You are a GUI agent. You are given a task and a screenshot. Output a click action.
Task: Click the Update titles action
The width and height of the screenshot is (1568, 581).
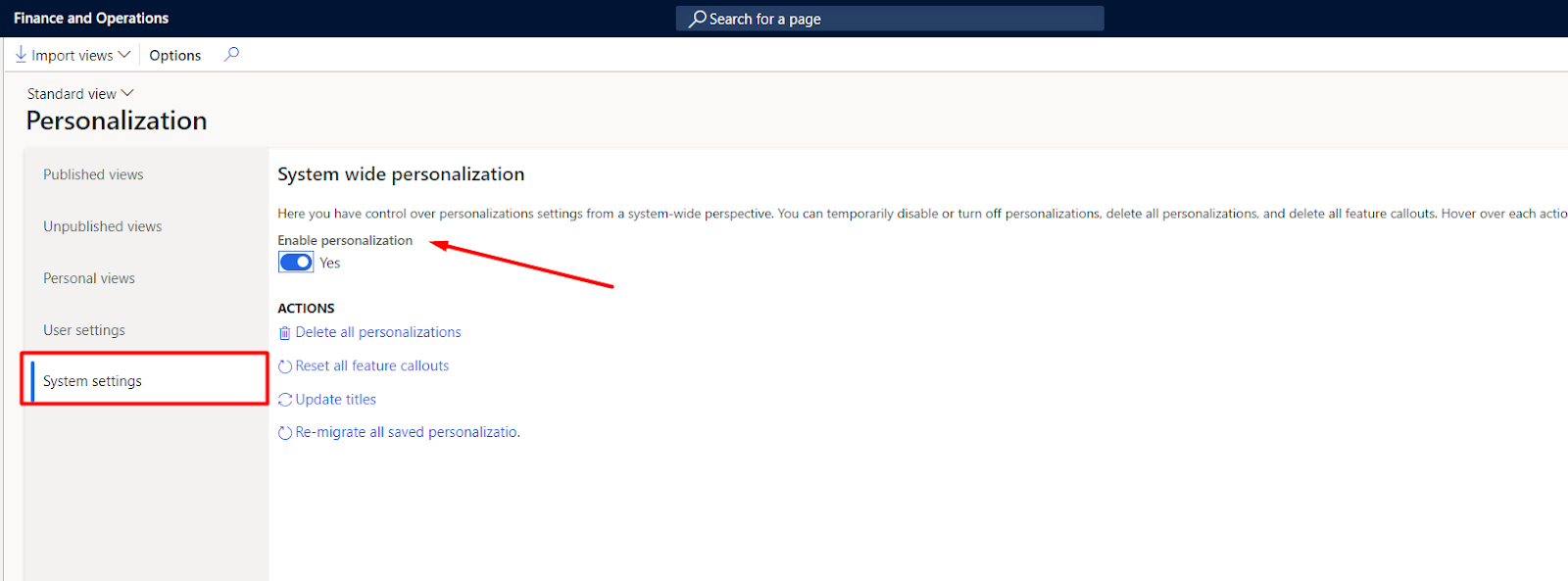[336, 399]
